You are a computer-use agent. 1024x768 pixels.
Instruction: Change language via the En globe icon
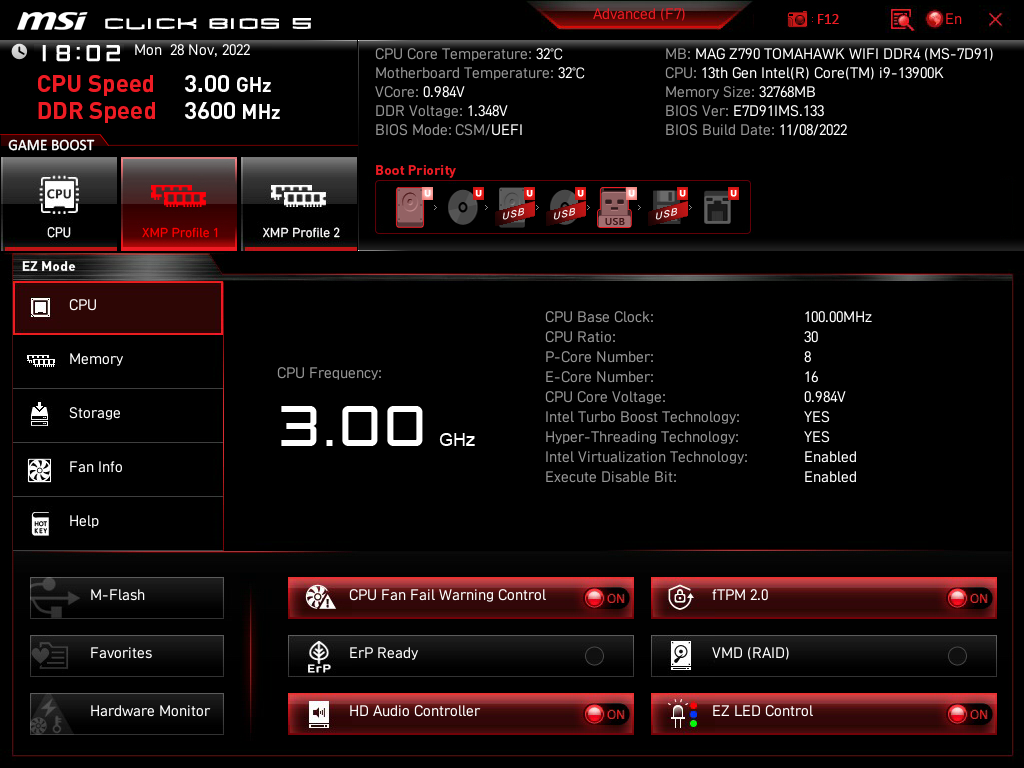pyautogui.click(x=944, y=20)
